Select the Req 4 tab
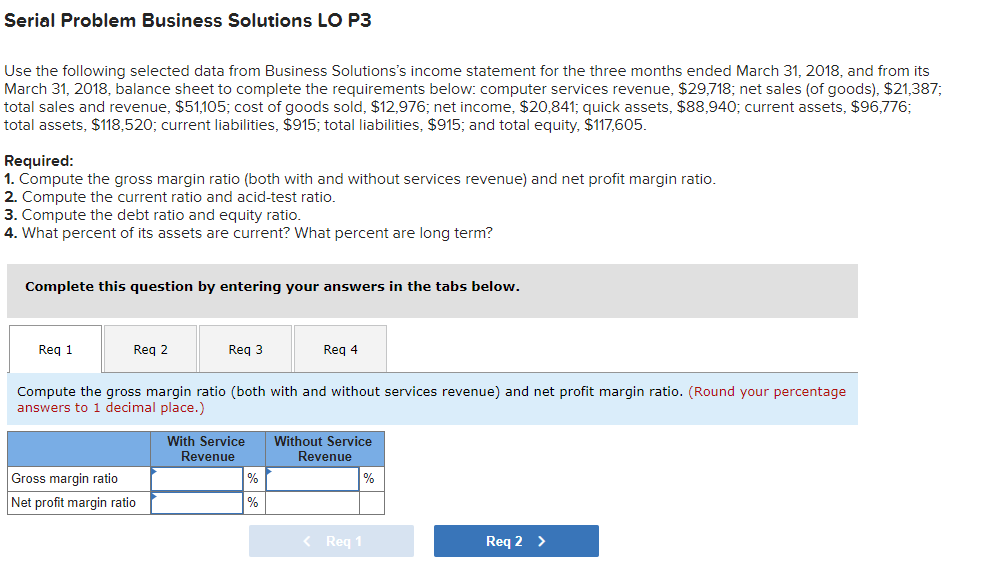This screenshot has height=583, width=1001. click(x=339, y=348)
